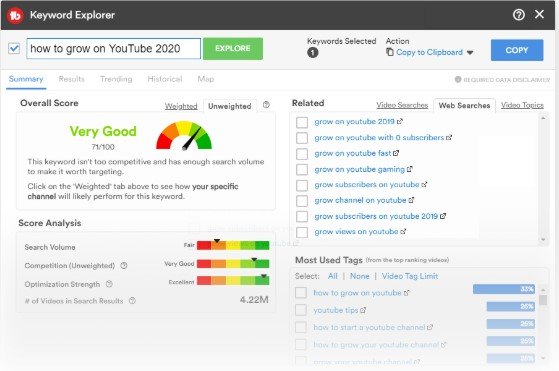The image size is (559, 371).
Task: Open external link icon for grow on youtube fast
Action: [396, 153]
